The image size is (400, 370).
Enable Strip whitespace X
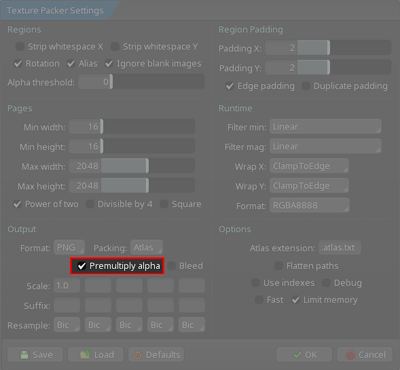pyautogui.click(x=20, y=47)
